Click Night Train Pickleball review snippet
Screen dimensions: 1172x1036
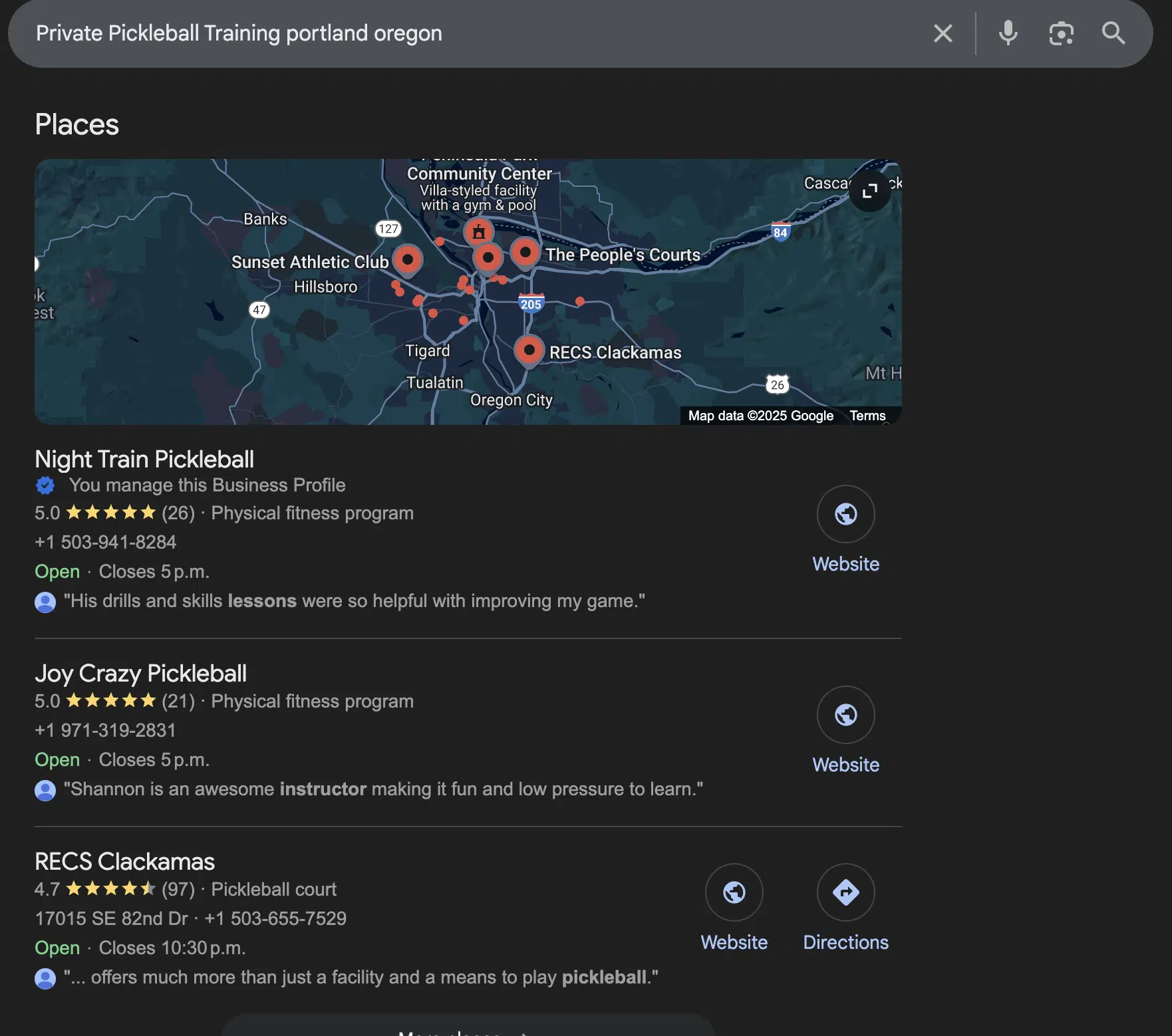354,601
